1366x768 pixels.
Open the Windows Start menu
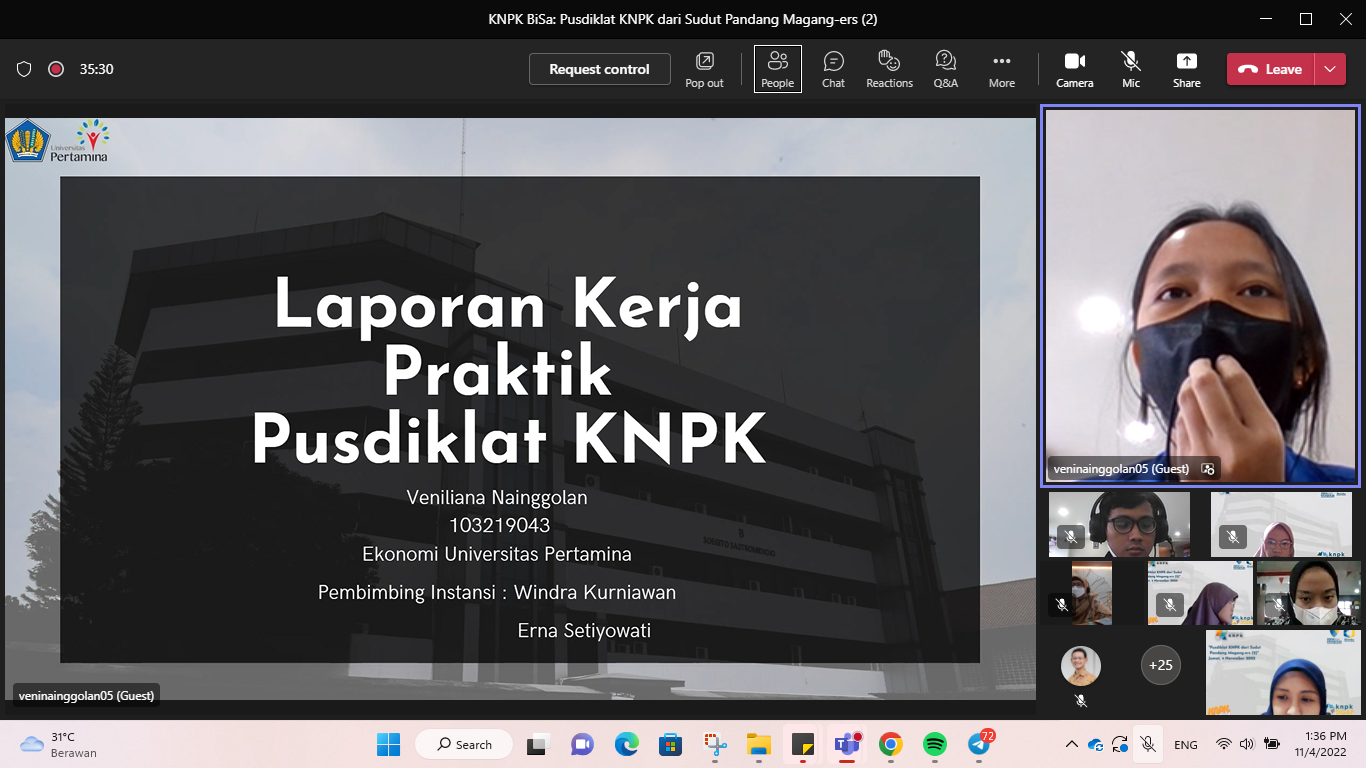388,744
